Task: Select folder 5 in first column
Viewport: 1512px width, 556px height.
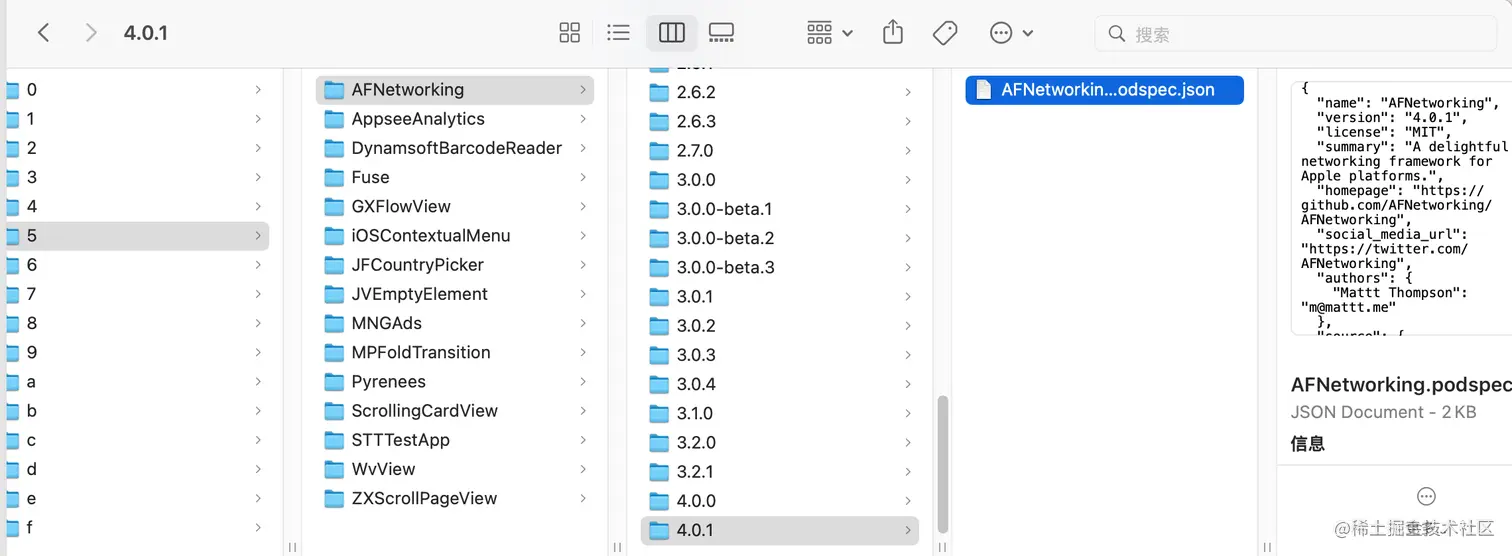Action: [x=137, y=236]
